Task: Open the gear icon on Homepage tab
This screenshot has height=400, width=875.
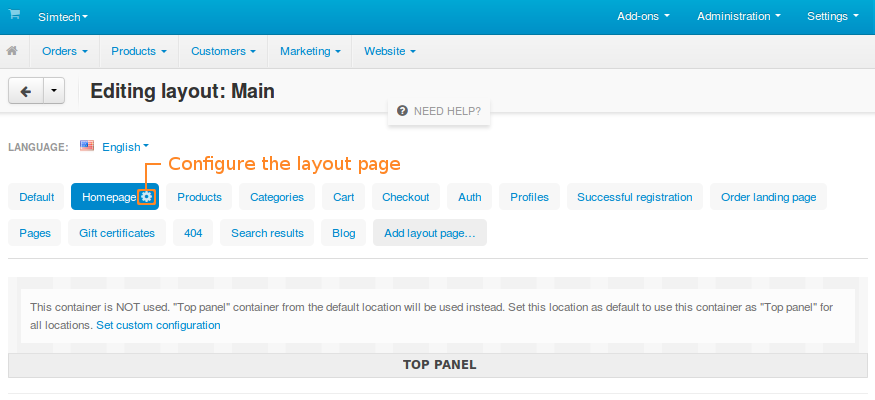Action: (146, 197)
